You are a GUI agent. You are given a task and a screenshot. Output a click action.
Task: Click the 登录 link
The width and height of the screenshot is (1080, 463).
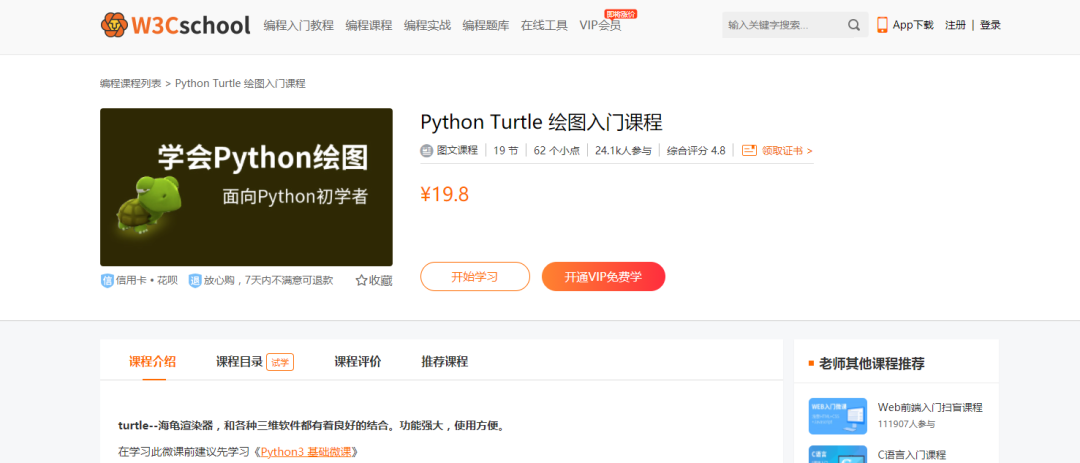click(990, 25)
